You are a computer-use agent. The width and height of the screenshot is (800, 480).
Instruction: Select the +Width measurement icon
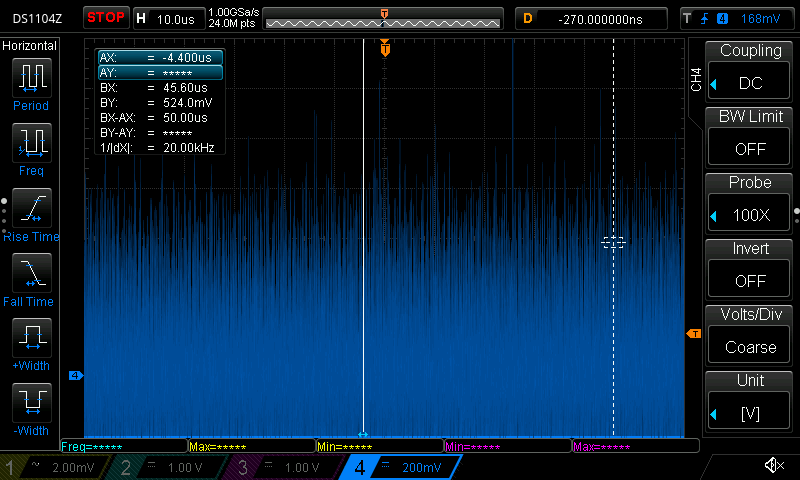point(32,338)
